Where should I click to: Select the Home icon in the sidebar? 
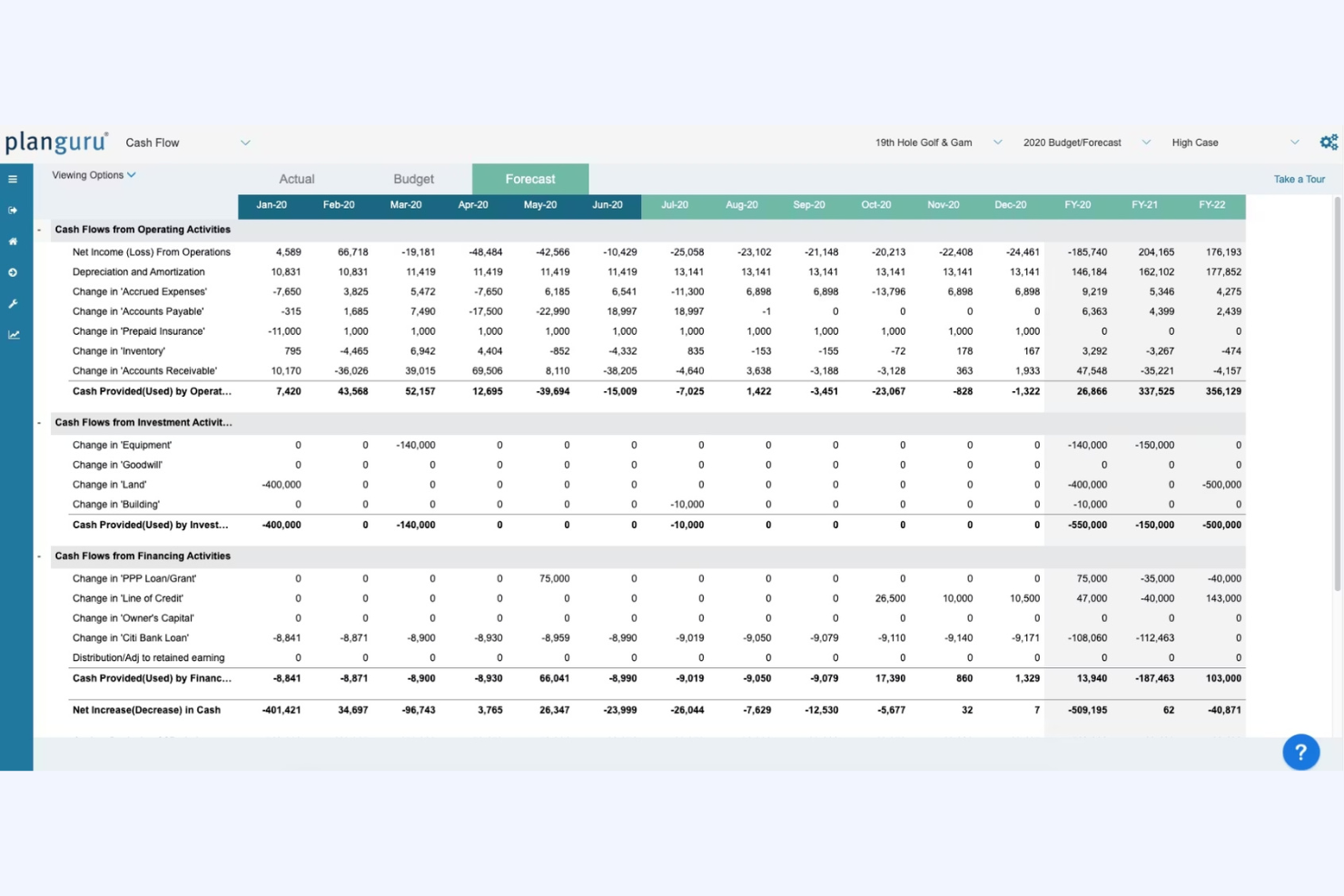pos(13,241)
